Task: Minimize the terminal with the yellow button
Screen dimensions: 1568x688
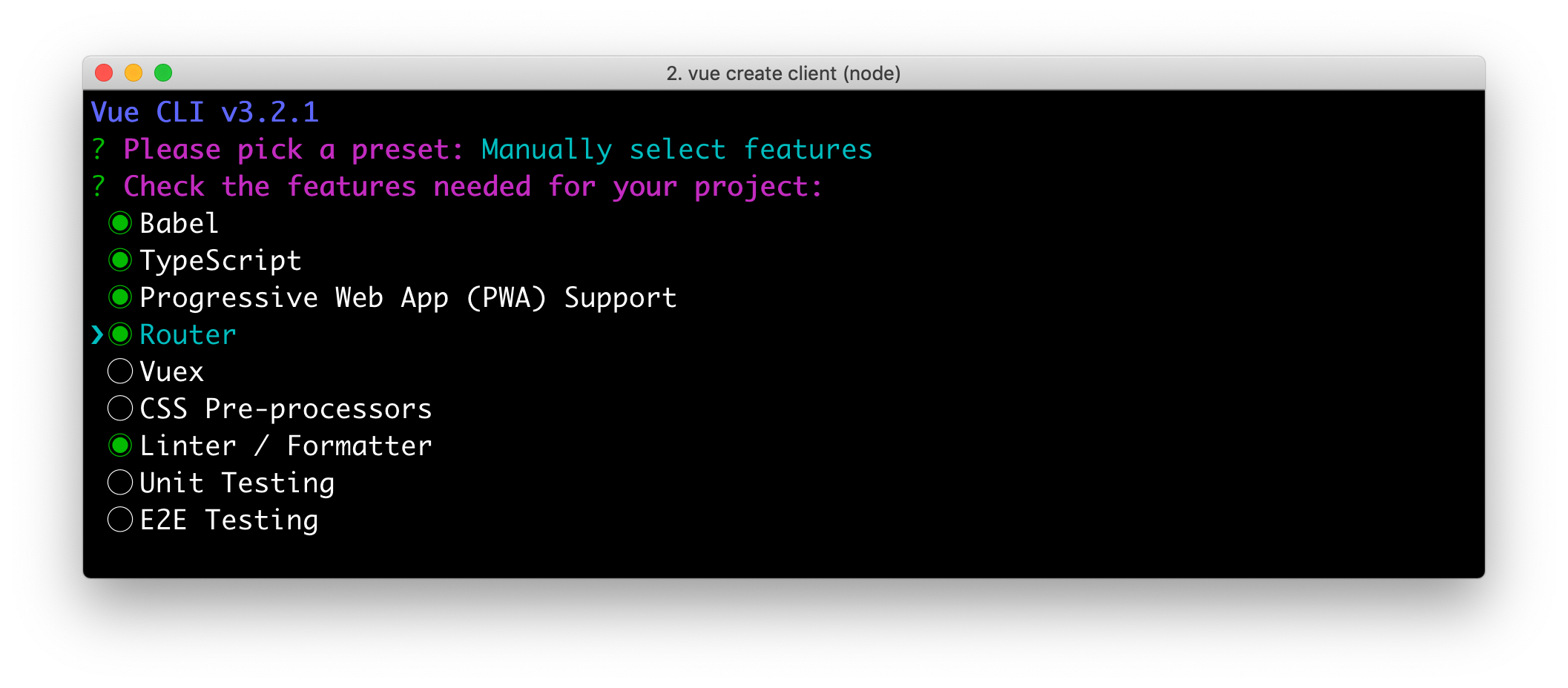Action: coord(134,73)
